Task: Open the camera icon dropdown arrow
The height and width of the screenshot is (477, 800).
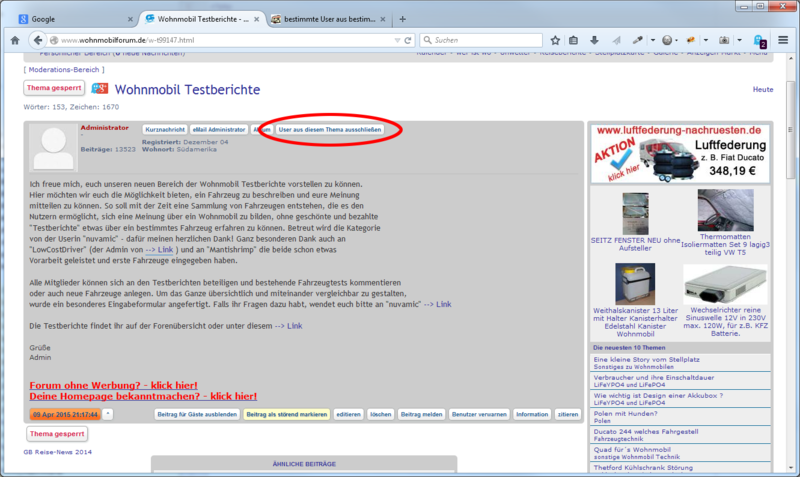Action: pyautogui.click(x=739, y=40)
